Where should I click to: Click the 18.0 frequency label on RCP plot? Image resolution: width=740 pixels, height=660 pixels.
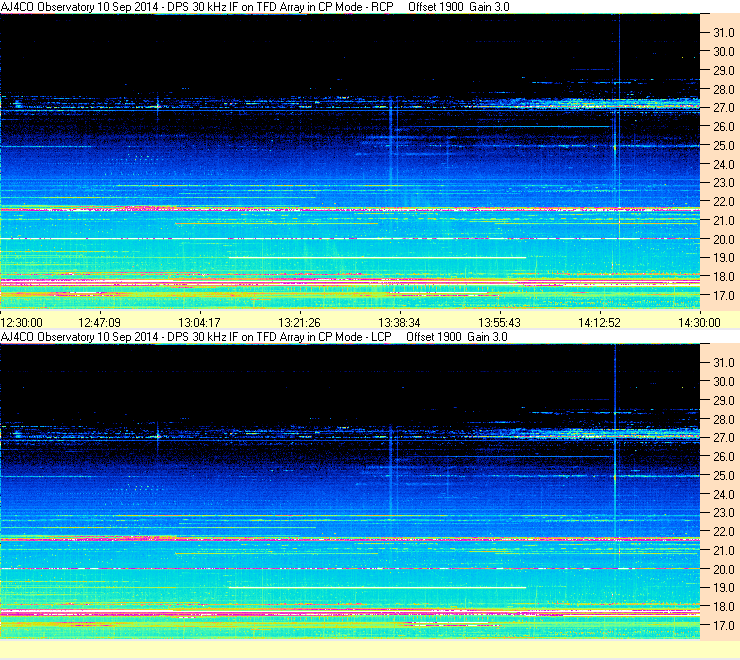(x=724, y=277)
